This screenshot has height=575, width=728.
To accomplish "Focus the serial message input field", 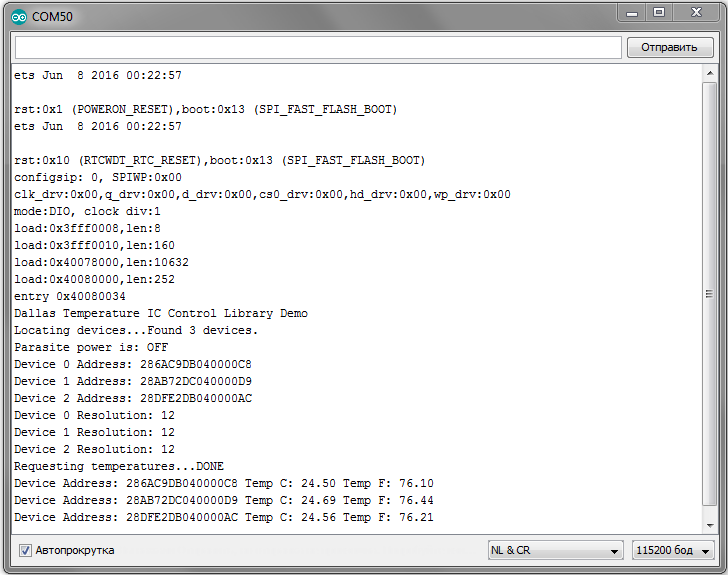I will tap(318, 47).
